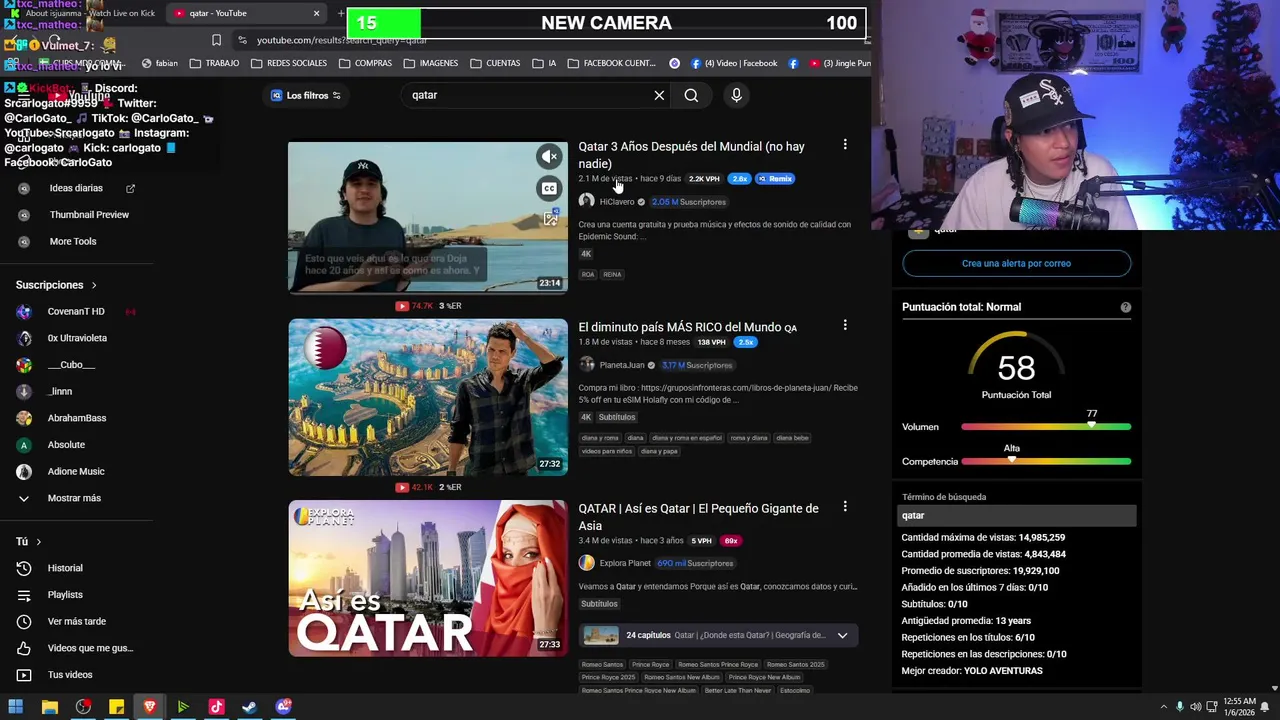Open the El diminuto país video thumbnail
The height and width of the screenshot is (720, 1280).
click(x=428, y=397)
